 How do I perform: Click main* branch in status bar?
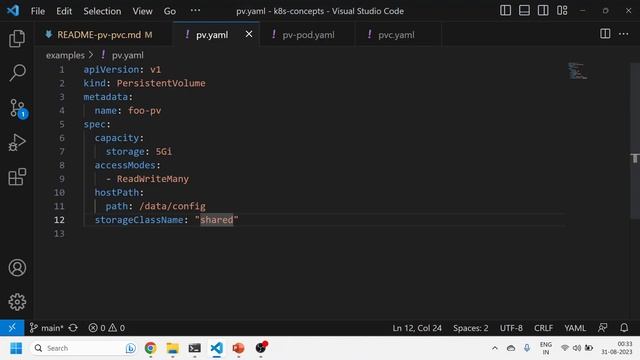pos(47,328)
